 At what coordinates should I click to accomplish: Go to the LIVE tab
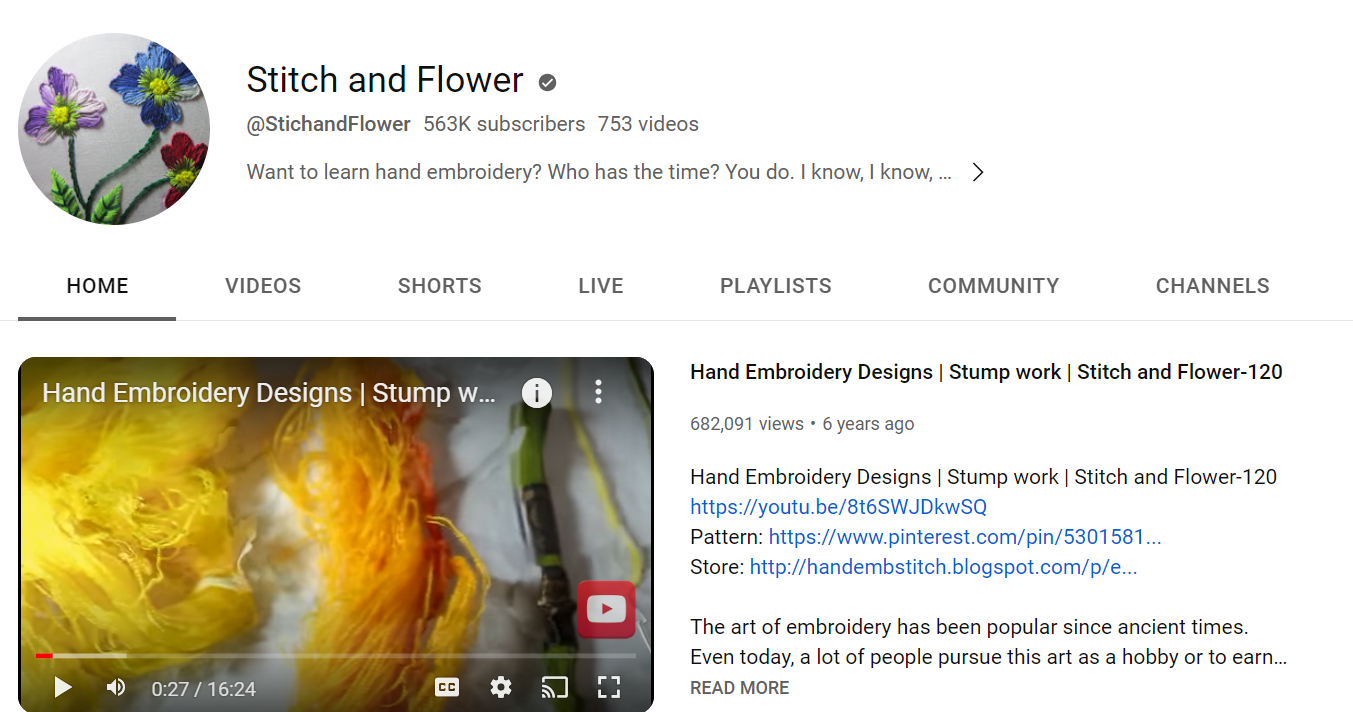click(x=601, y=286)
